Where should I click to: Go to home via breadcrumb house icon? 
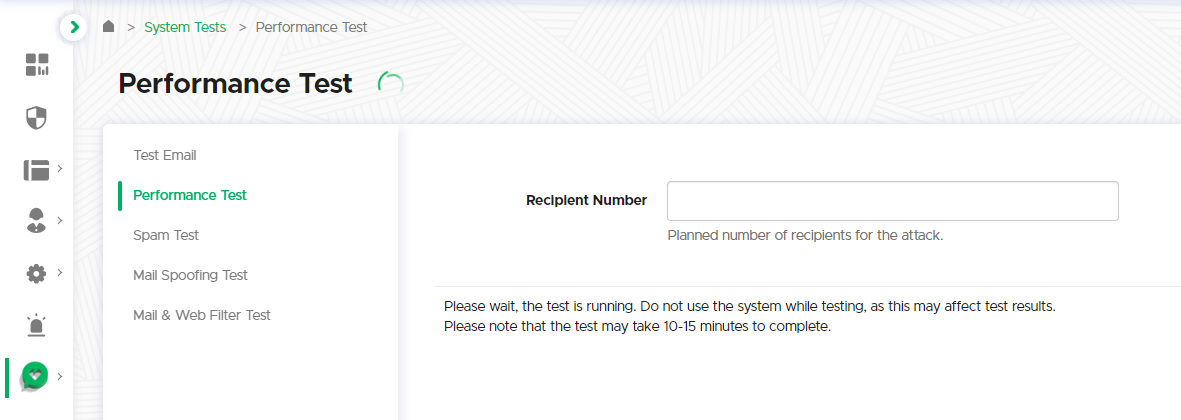pyautogui.click(x=109, y=27)
